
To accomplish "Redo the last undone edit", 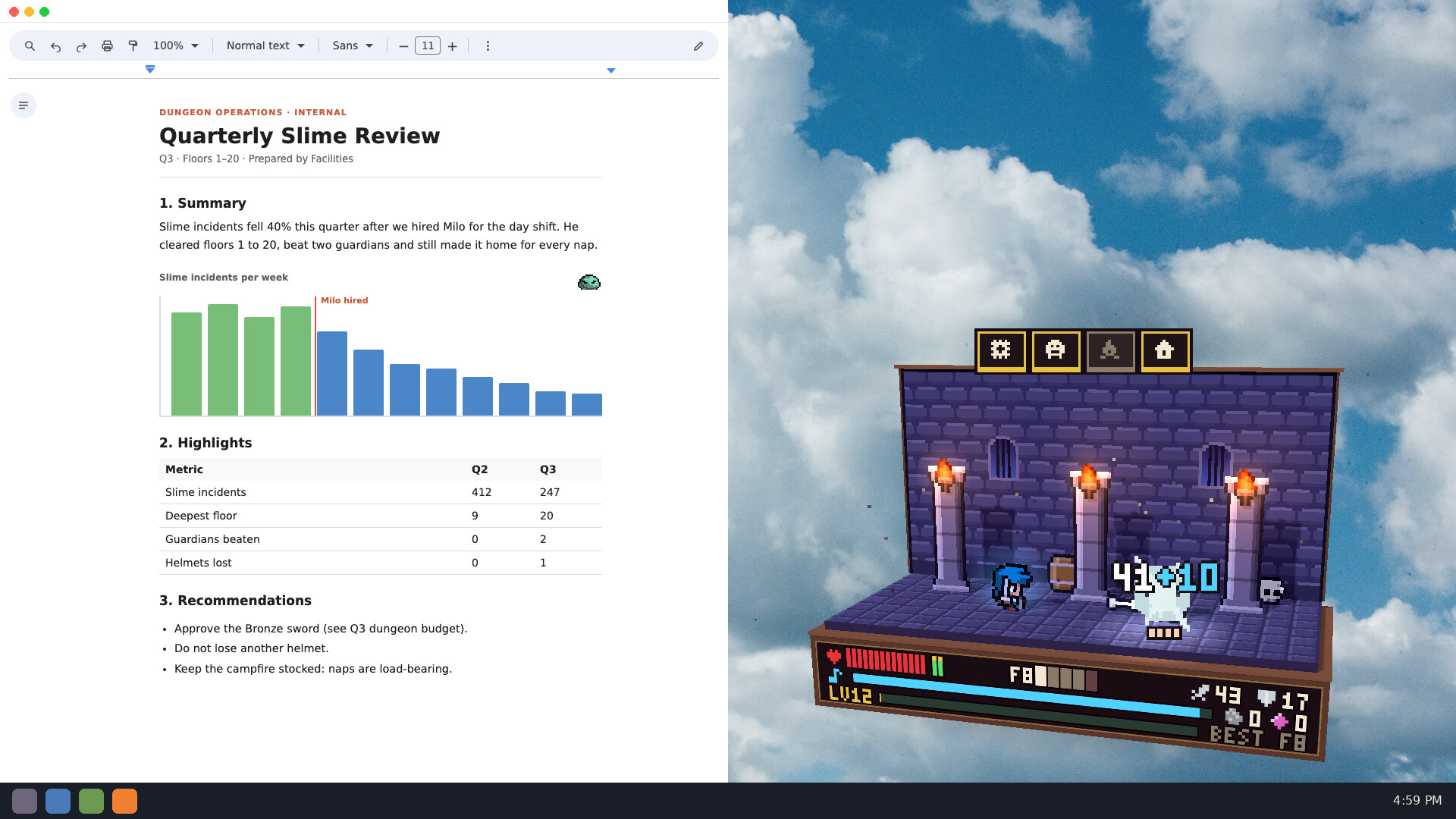I will point(81,46).
